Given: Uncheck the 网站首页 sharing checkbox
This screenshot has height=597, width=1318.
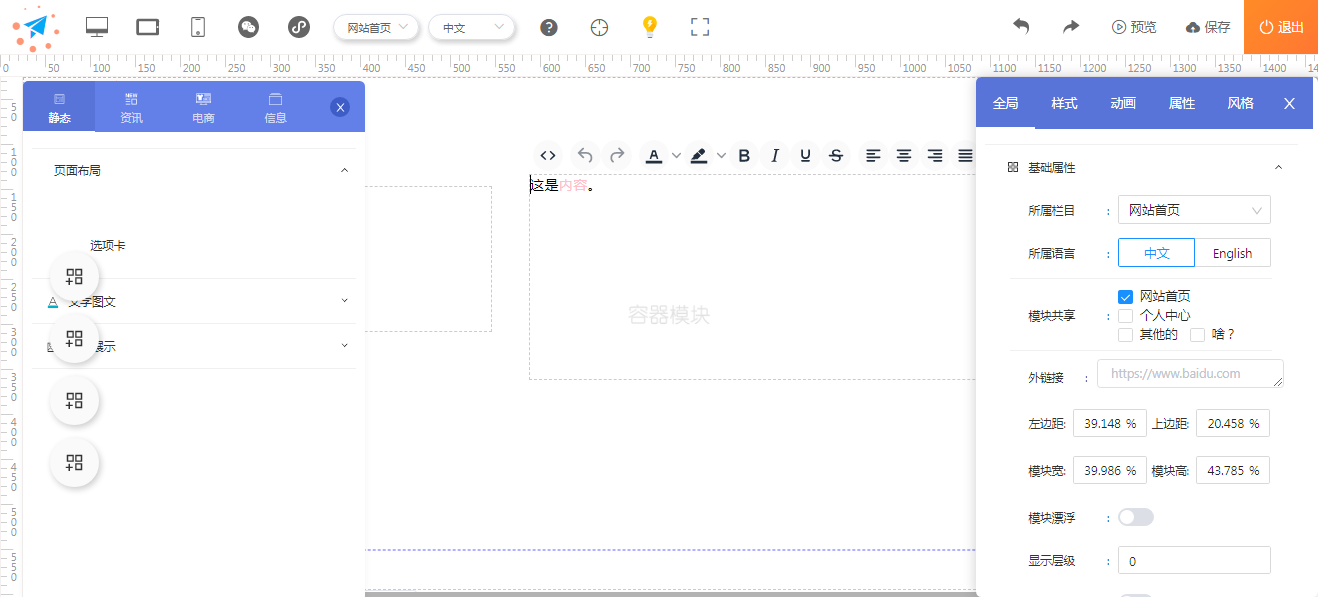Looking at the screenshot, I should pyautogui.click(x=1126, y=297).
